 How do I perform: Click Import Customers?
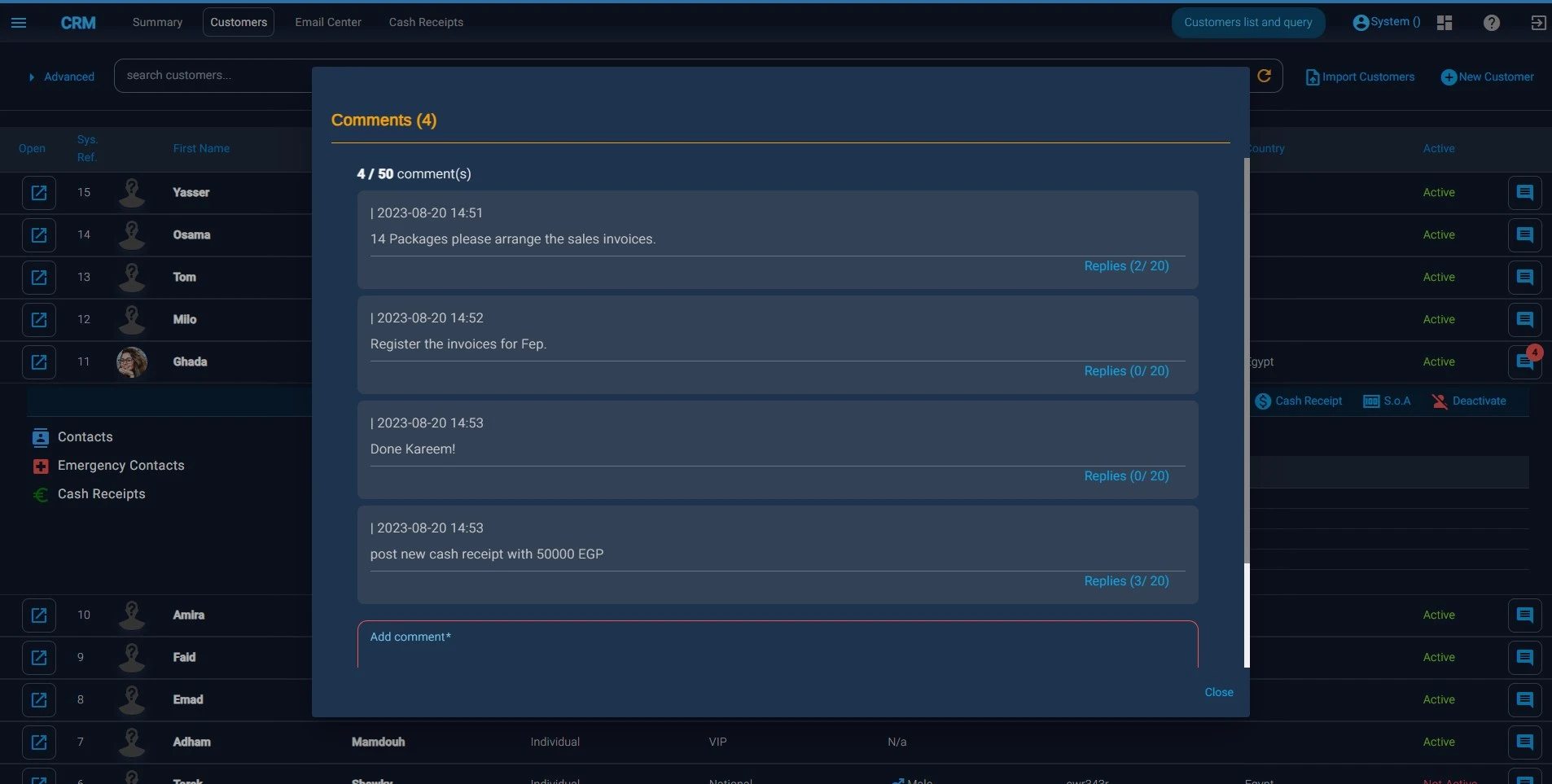[x=1360, y=77]
